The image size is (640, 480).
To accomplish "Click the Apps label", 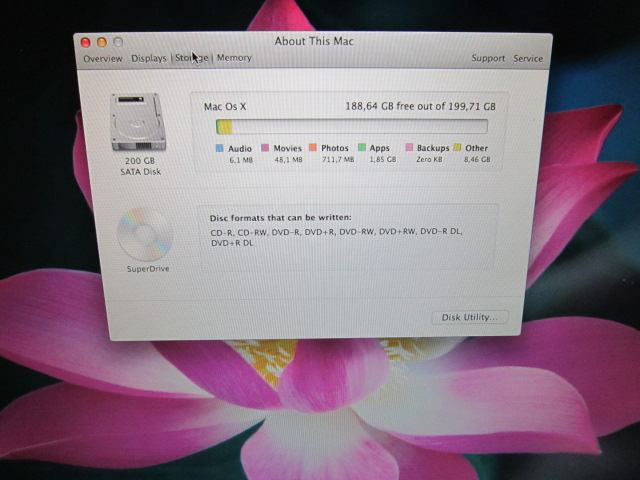I will [380, 148].
